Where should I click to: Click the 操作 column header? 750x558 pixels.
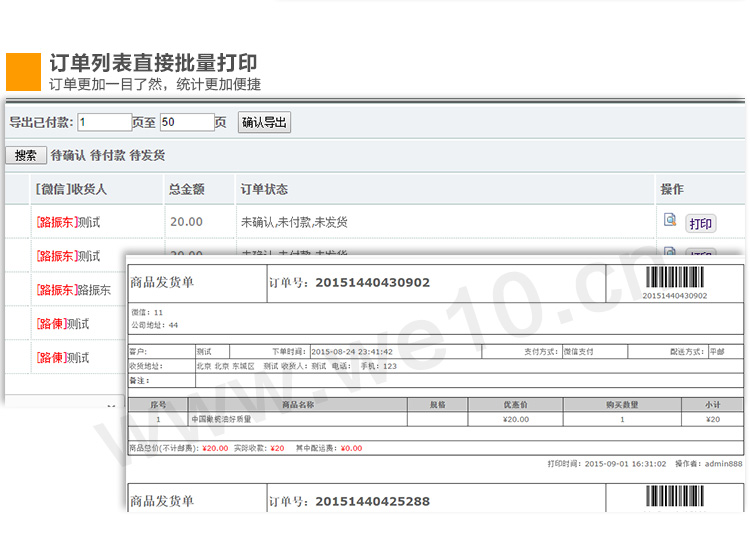672,189
